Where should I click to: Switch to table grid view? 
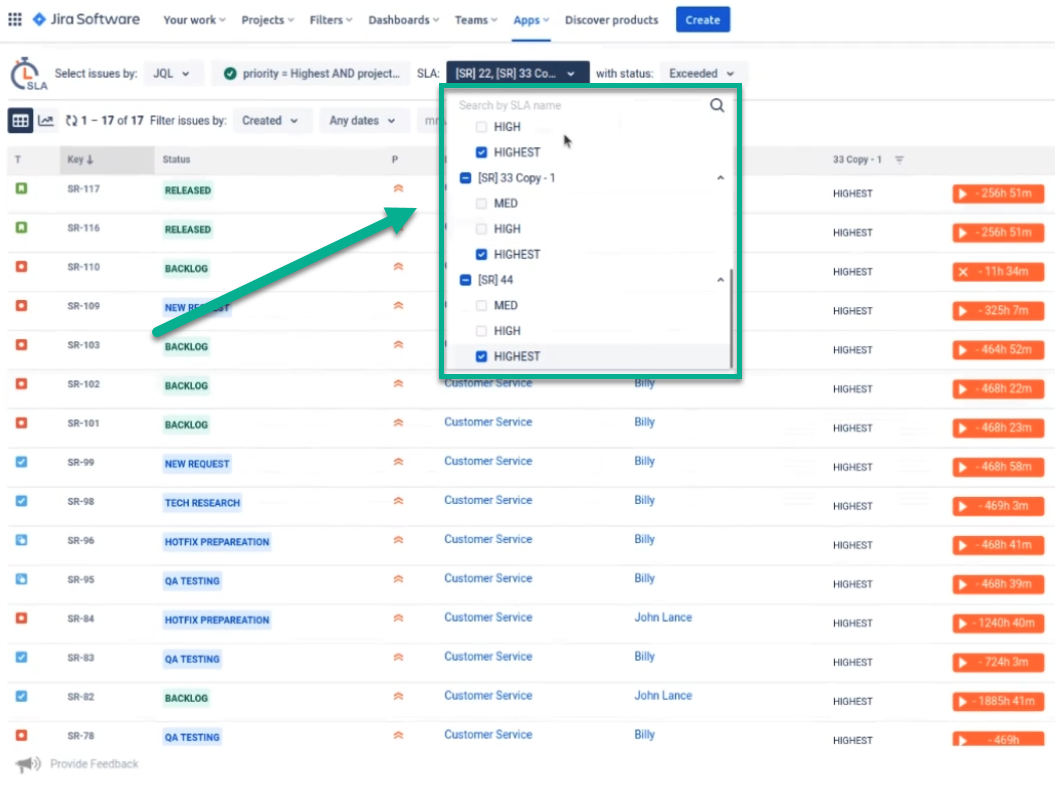(x=20, y=121)
